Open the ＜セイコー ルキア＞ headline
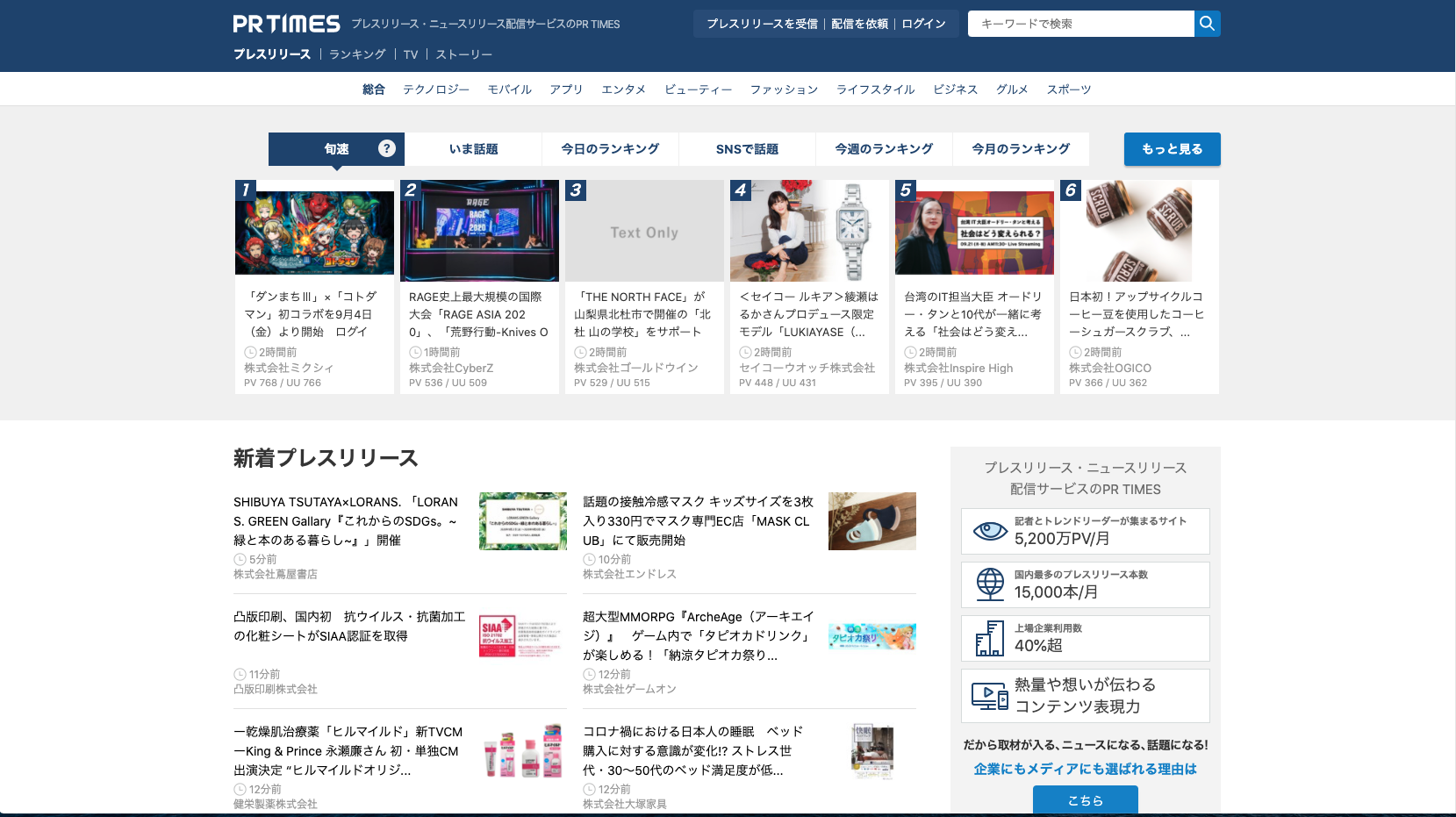The height and width of the screenshot is (817, 1456). (808, 314)
